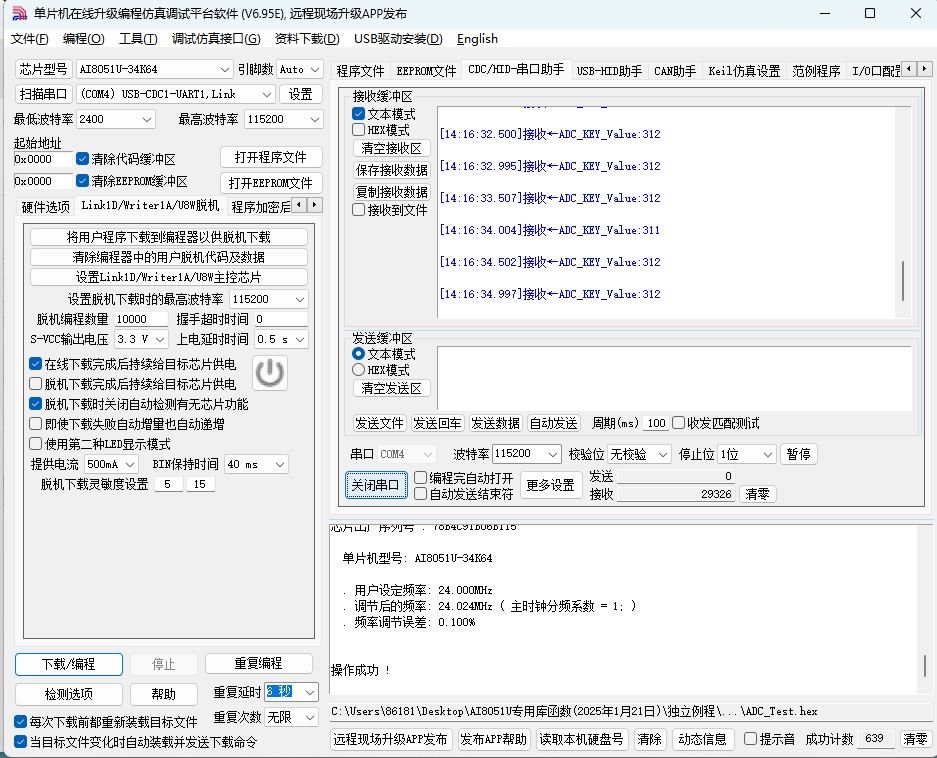Open 引脚数 Auto dropdown
The image size is (937, 758).
[x=301, y=69]
